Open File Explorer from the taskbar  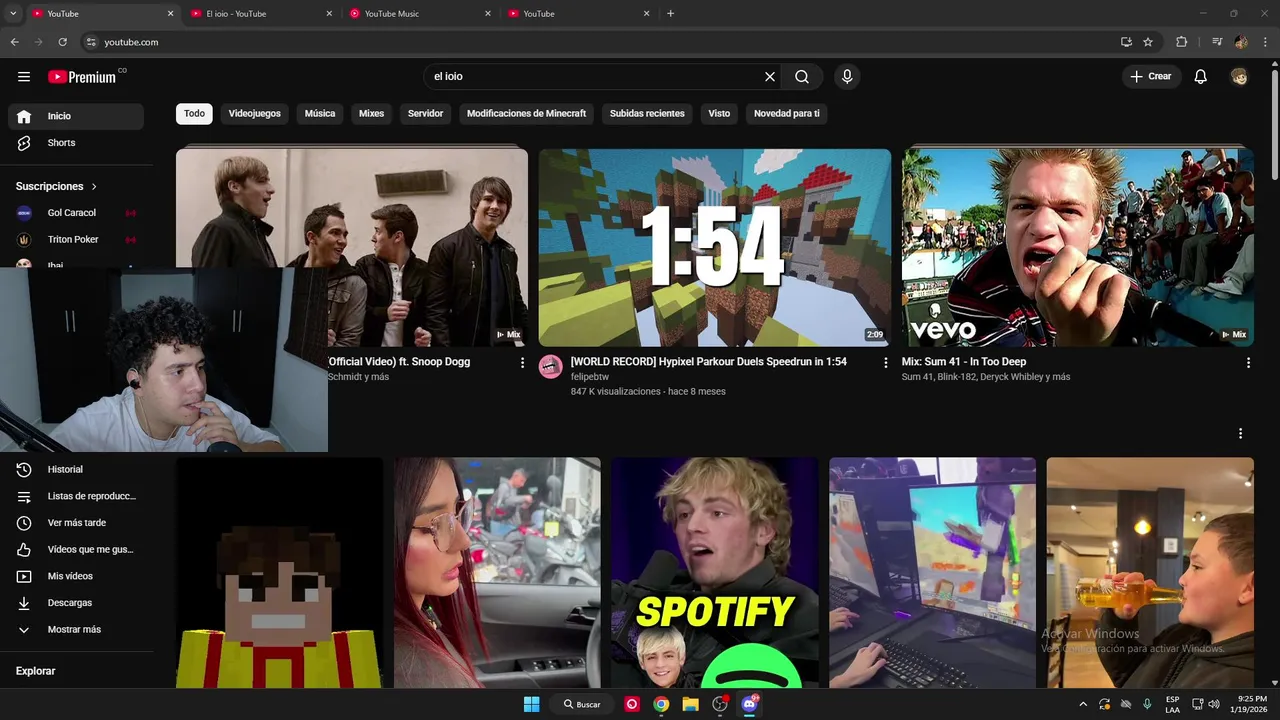[690, 704]
